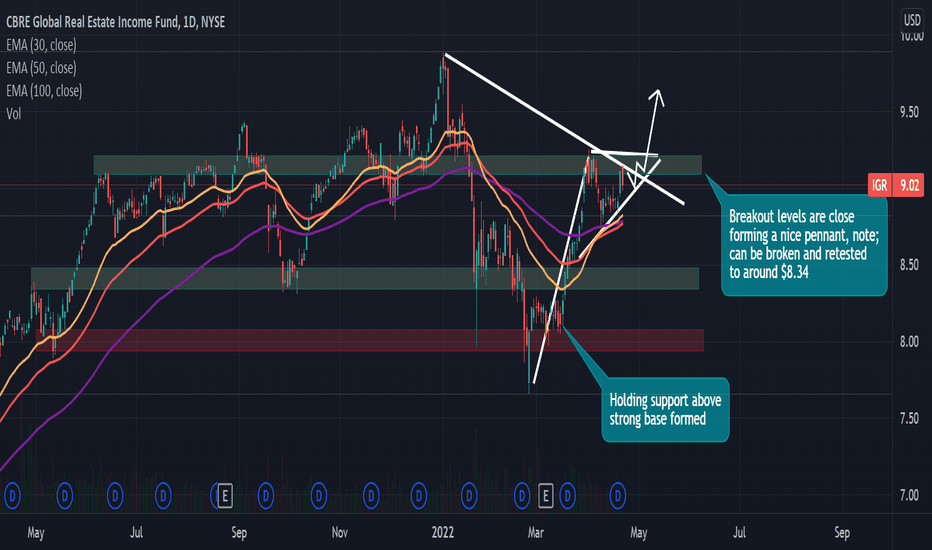Click the 7.00 price axis label
Image resolution: width=932 pixels, height=550 pixels.
[909, 495]
